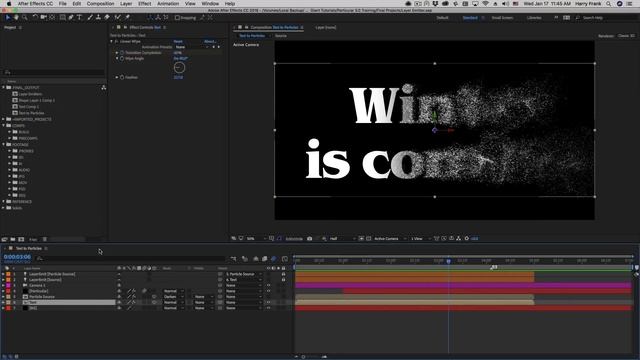The height and width of the screenshot is (360, 640).
Task: Open the Animation menu
Action: pos(168,3)
